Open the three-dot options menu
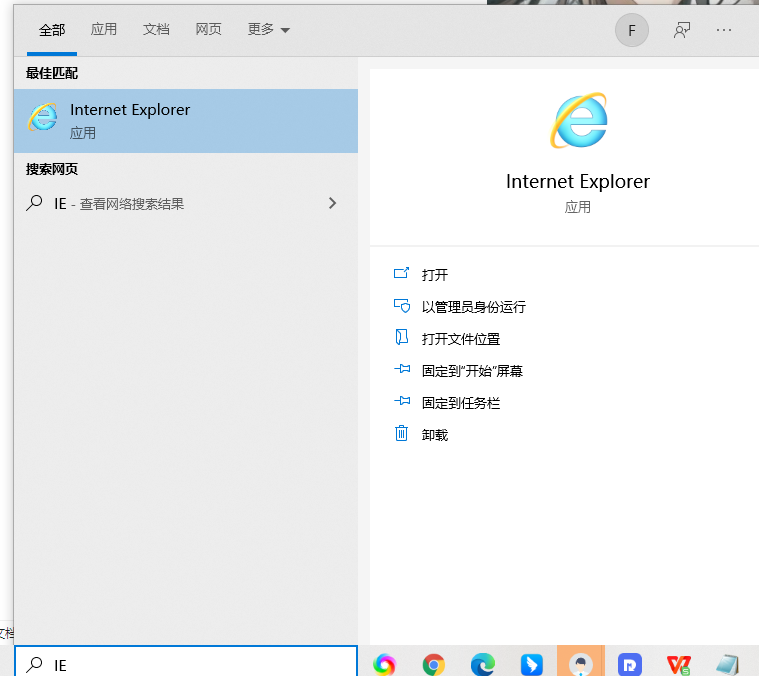Image resolution: width=759 pixels, height=676 pixels. [x=724, y=30]
